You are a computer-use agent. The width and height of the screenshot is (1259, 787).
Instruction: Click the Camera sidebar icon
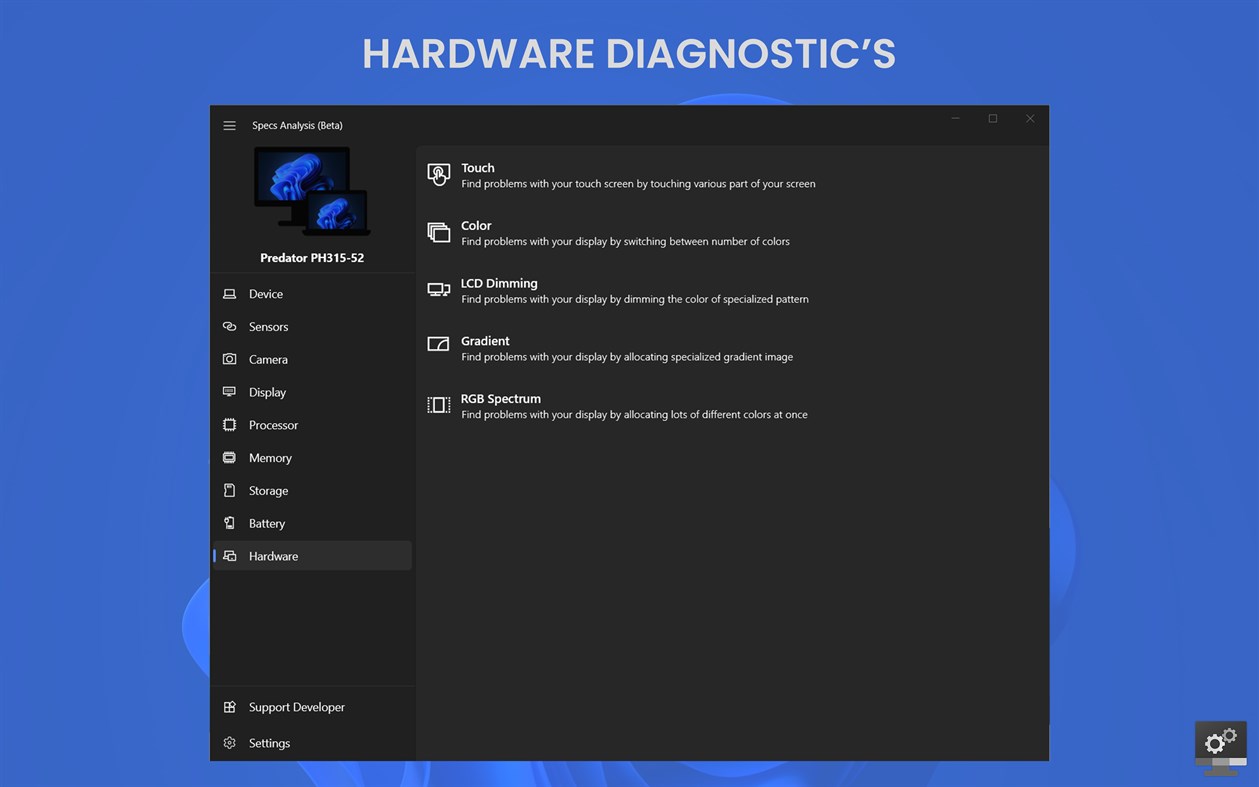tap(230, 359)
